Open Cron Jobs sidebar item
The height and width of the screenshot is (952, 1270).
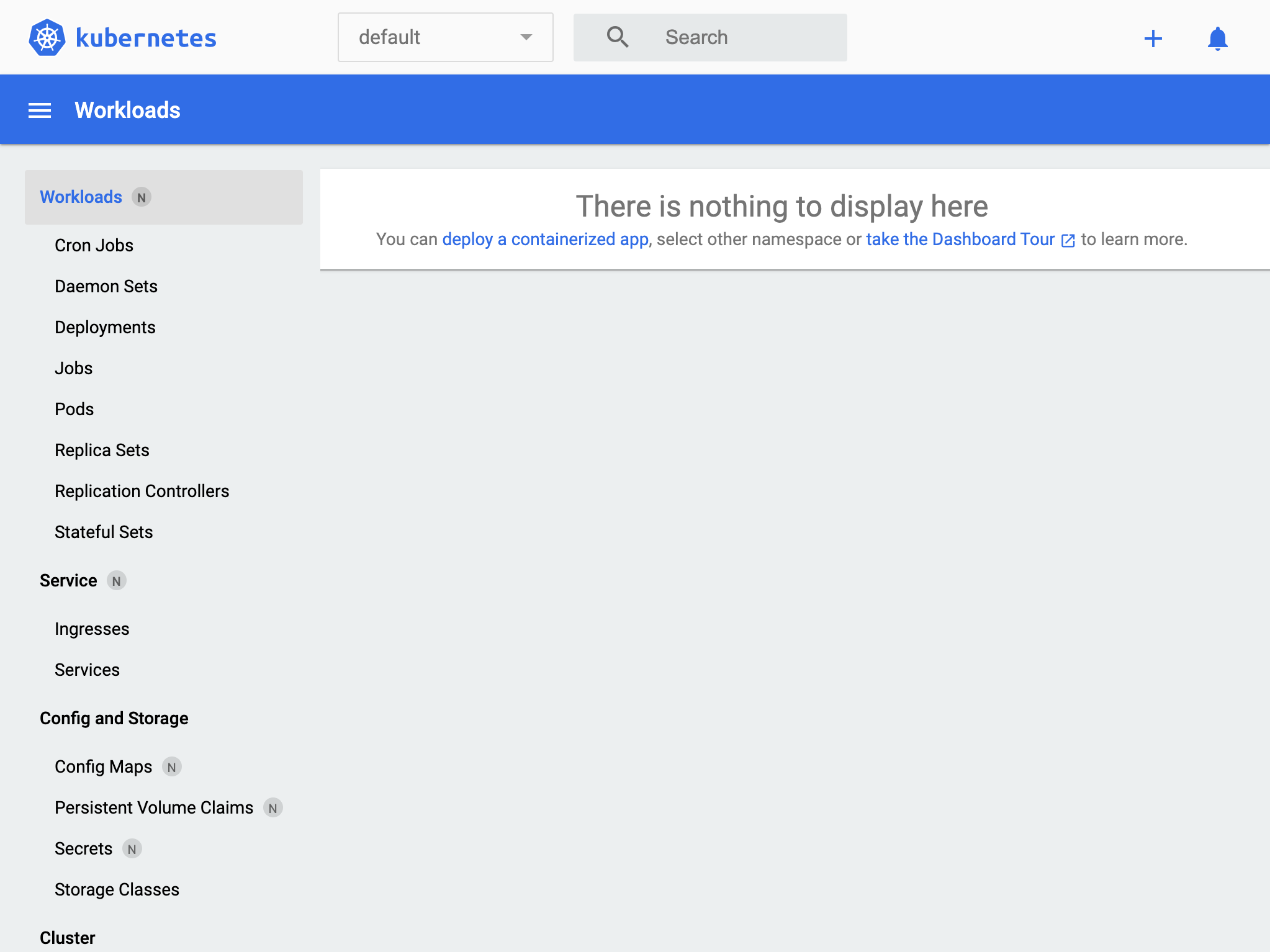pos(94,246)
